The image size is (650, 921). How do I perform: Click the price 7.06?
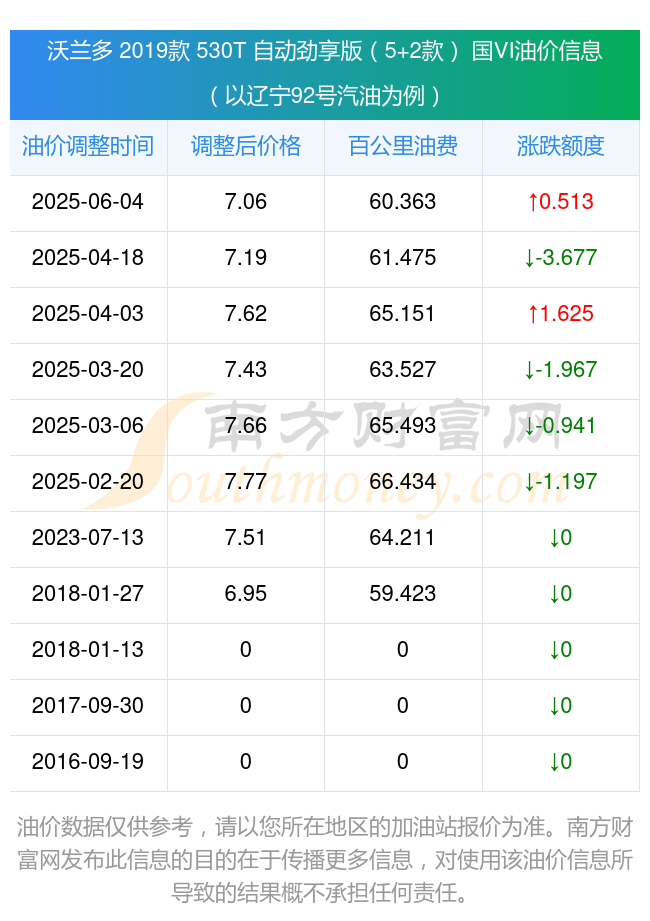click(x=245, y=201)
